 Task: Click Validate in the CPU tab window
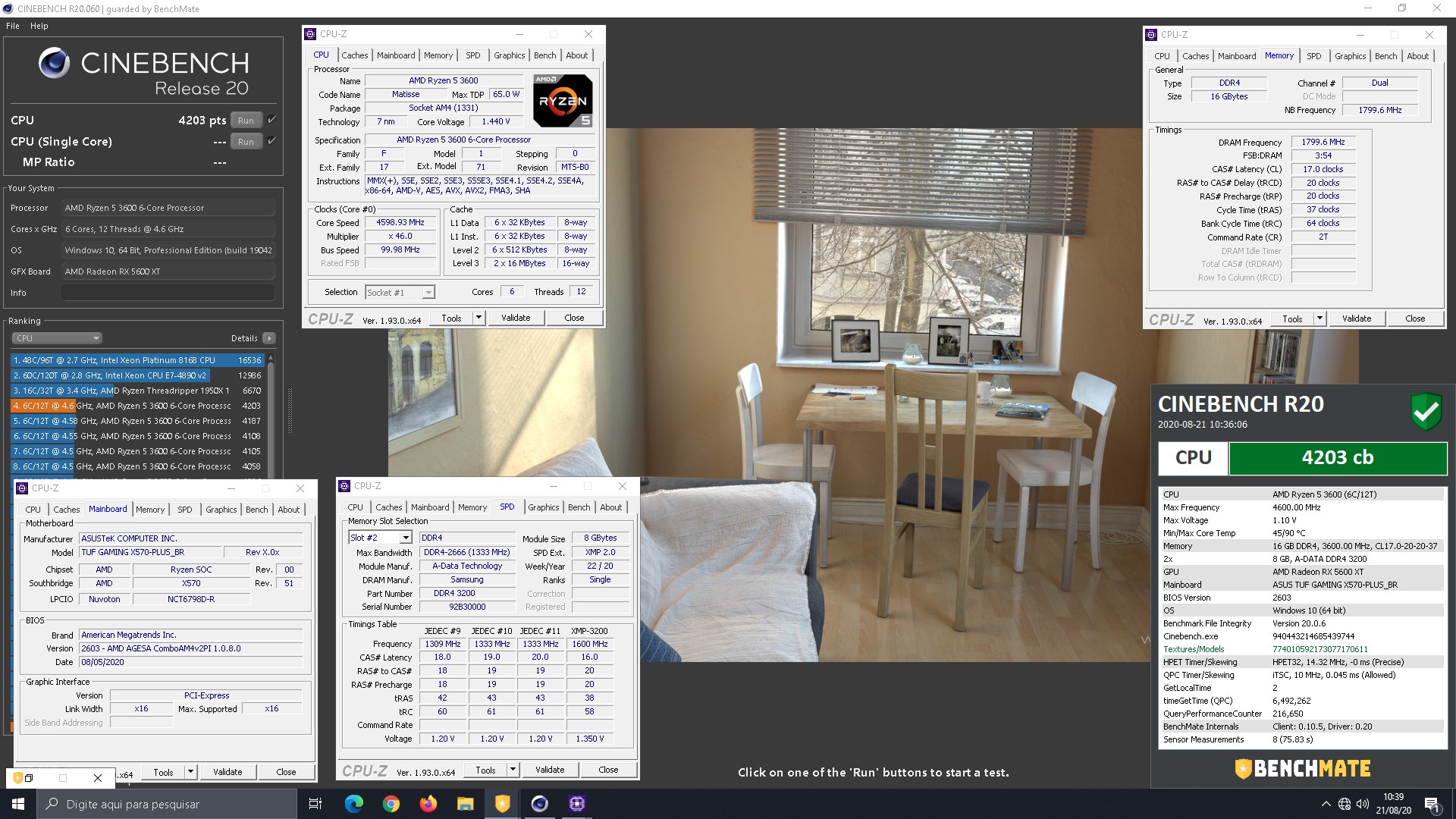[516, 318]
